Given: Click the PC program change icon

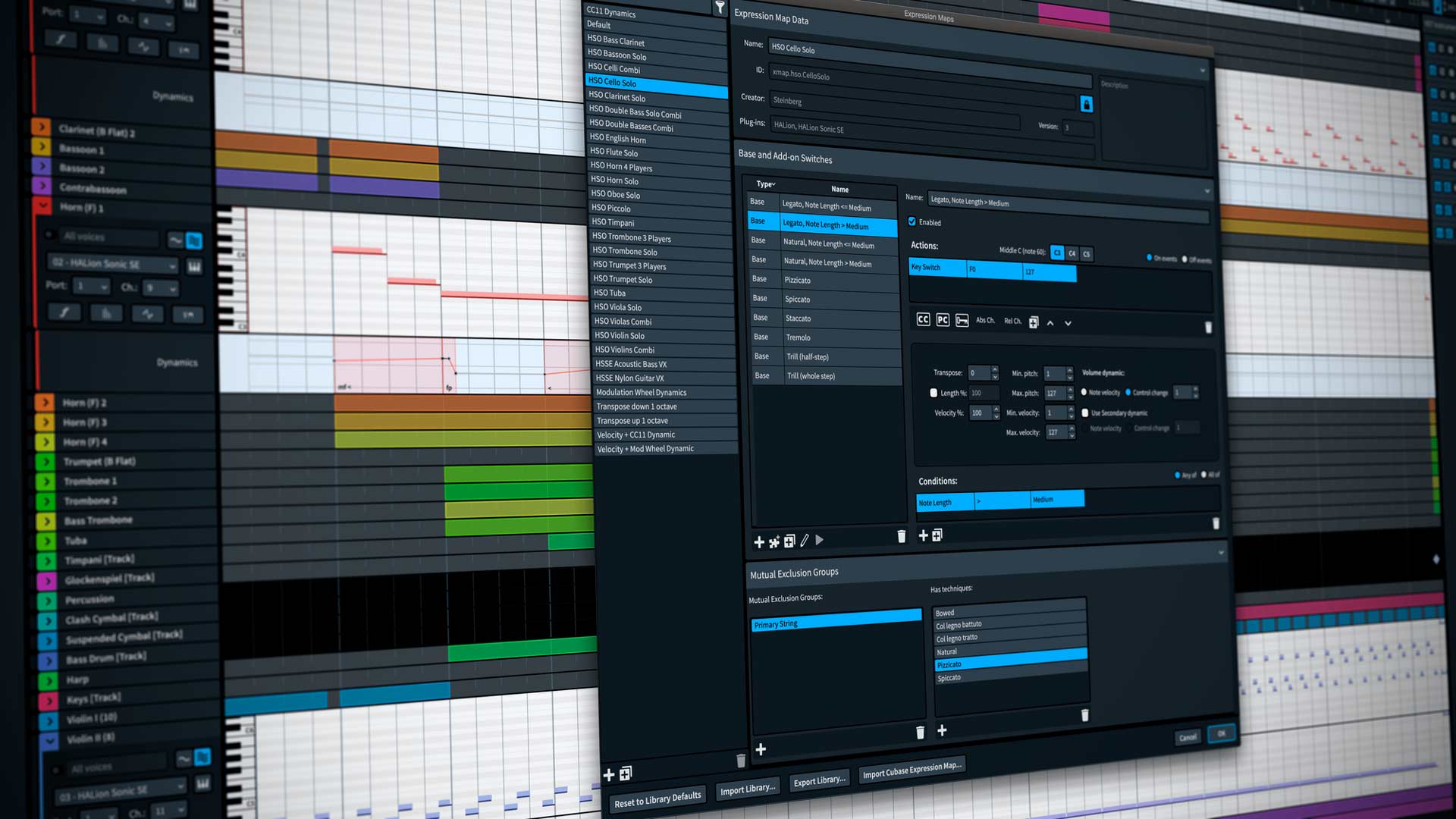Looking at the screenshot, I should click(x=943, y=321).
